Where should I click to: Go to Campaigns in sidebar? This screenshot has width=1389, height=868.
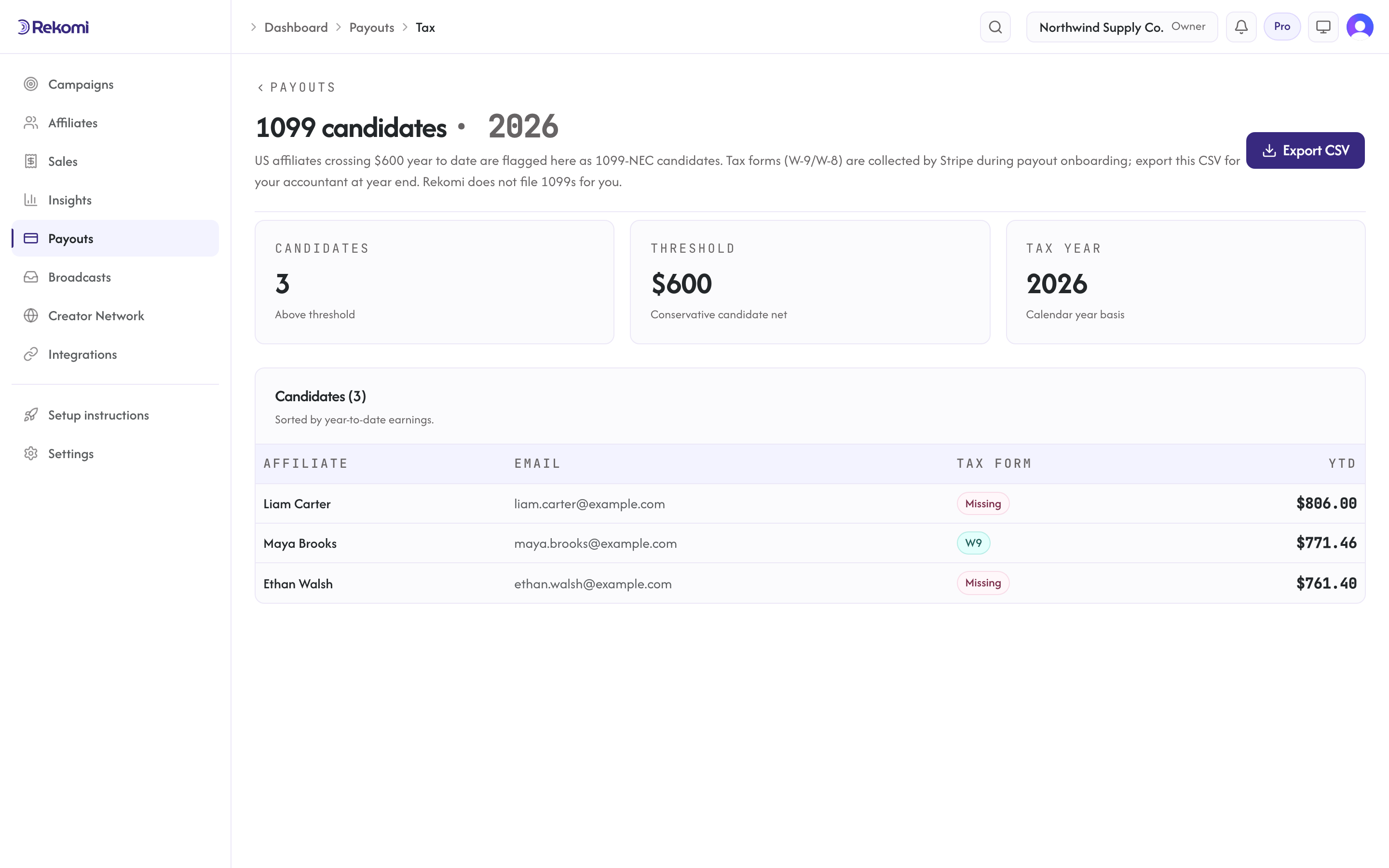[115, 84]
